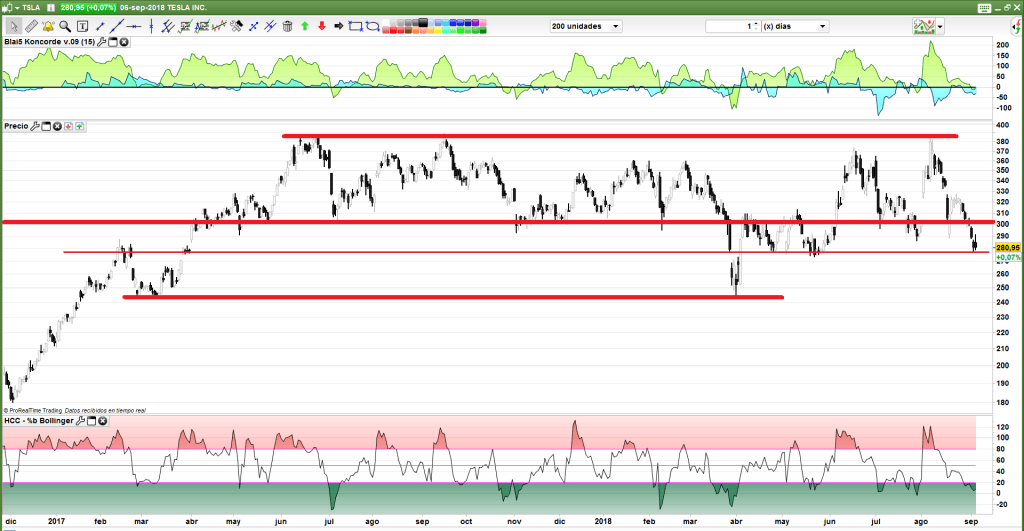Viewport: 1024px width, 531px height.
Task: Click the info icon next to TSLA
Action: pos(50,7)
